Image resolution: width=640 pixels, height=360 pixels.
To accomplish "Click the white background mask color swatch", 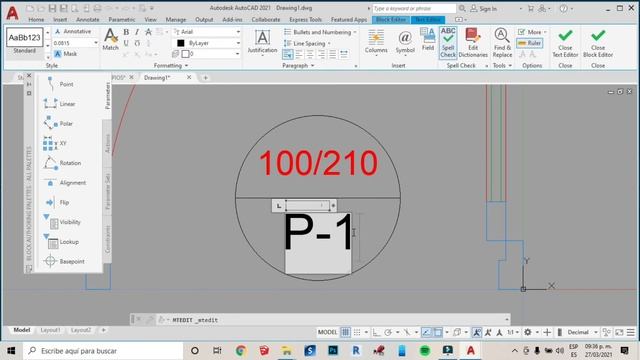I will (x=185, y=54).
